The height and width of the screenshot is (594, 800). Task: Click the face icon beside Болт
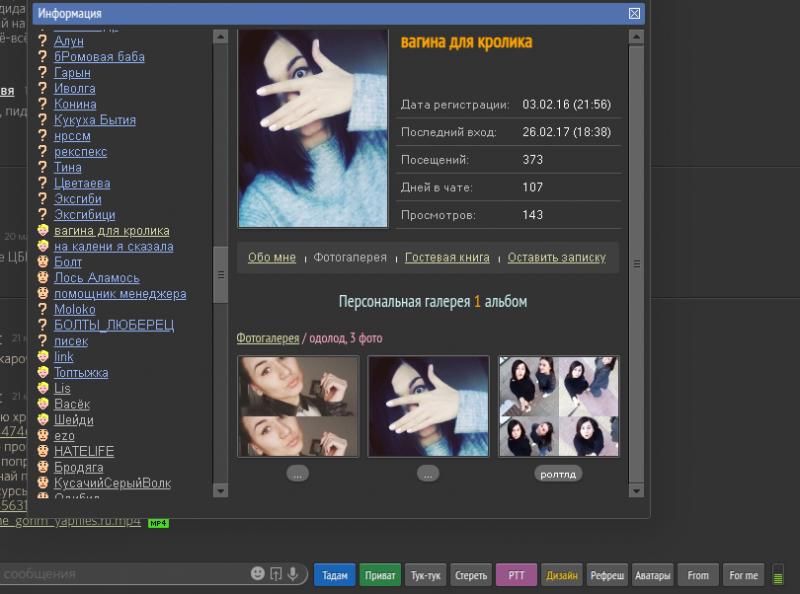(x=43, y=262)
